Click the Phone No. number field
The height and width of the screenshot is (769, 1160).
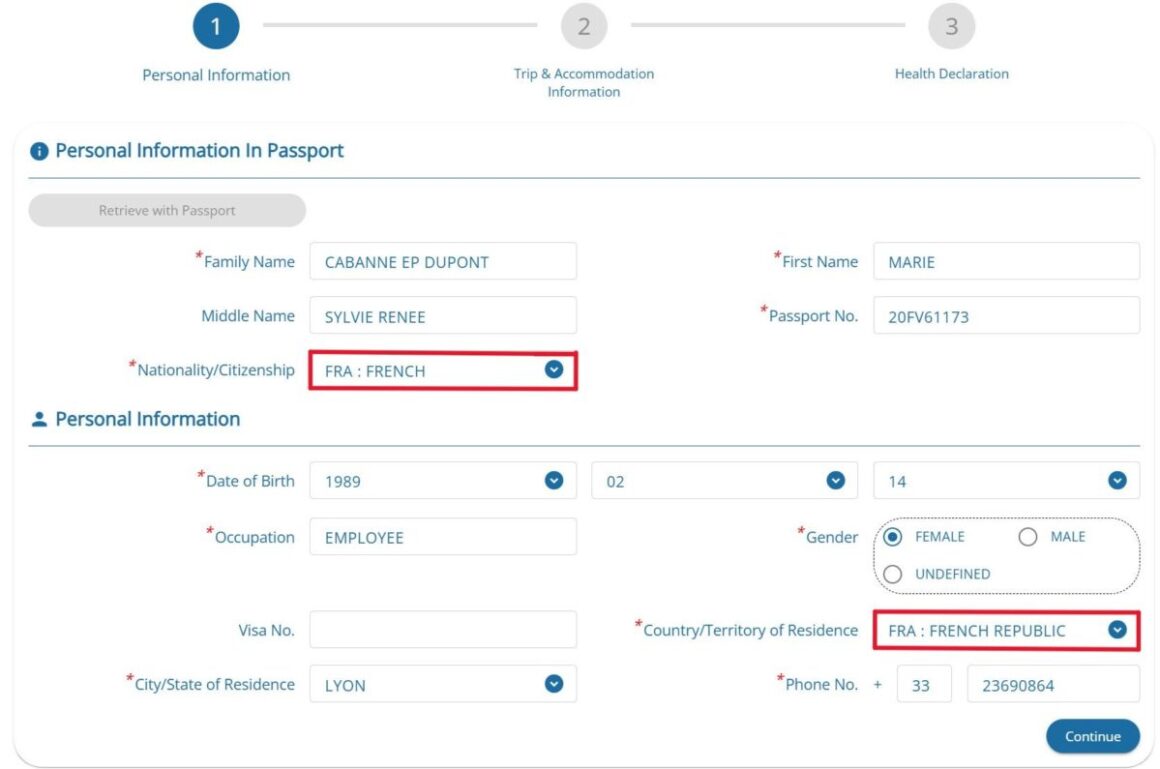point(1053,684)
